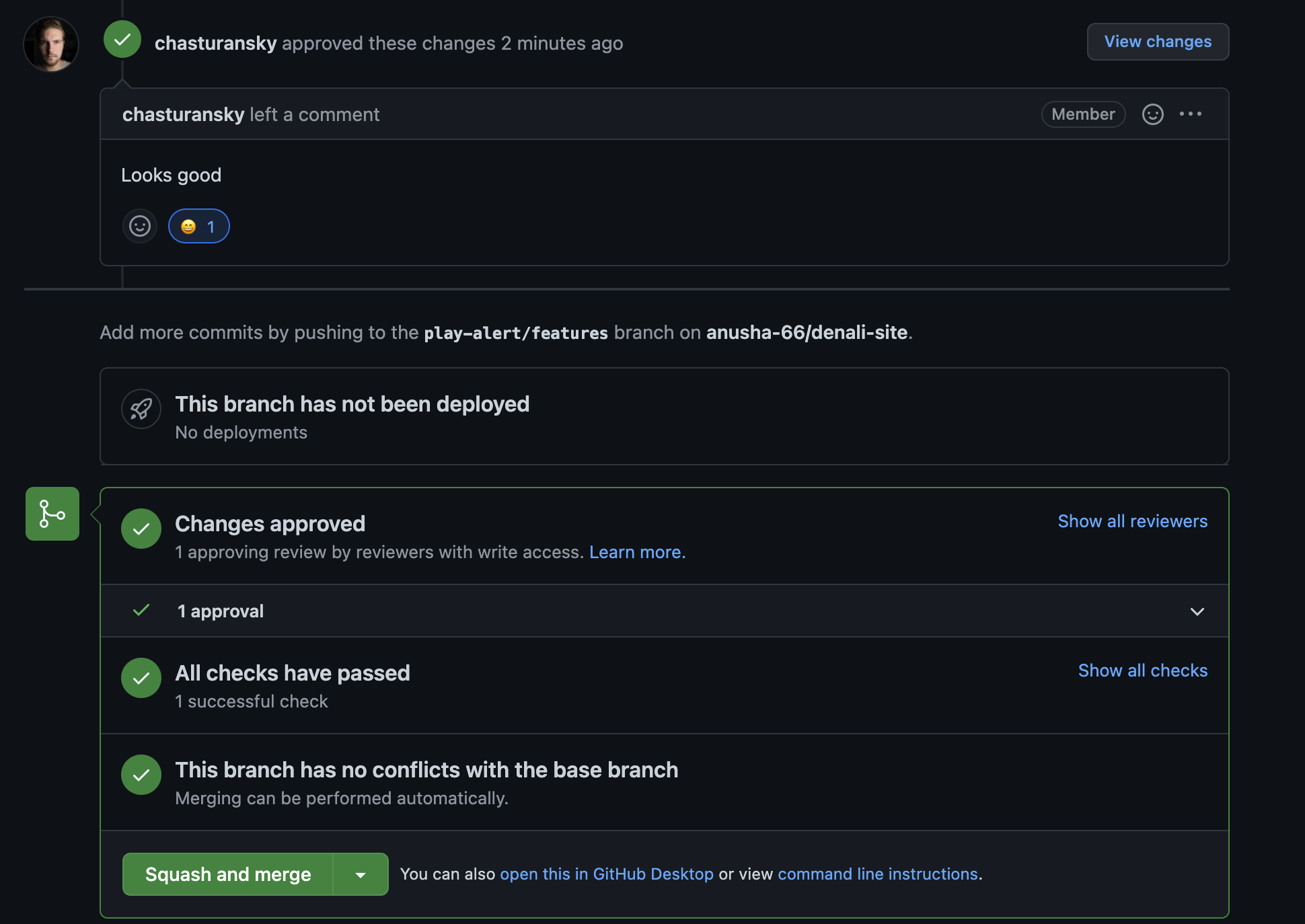The image size is (1305, 924).
Task: Click the check icon beside Changes approved
Action: [x=141, y=529]
